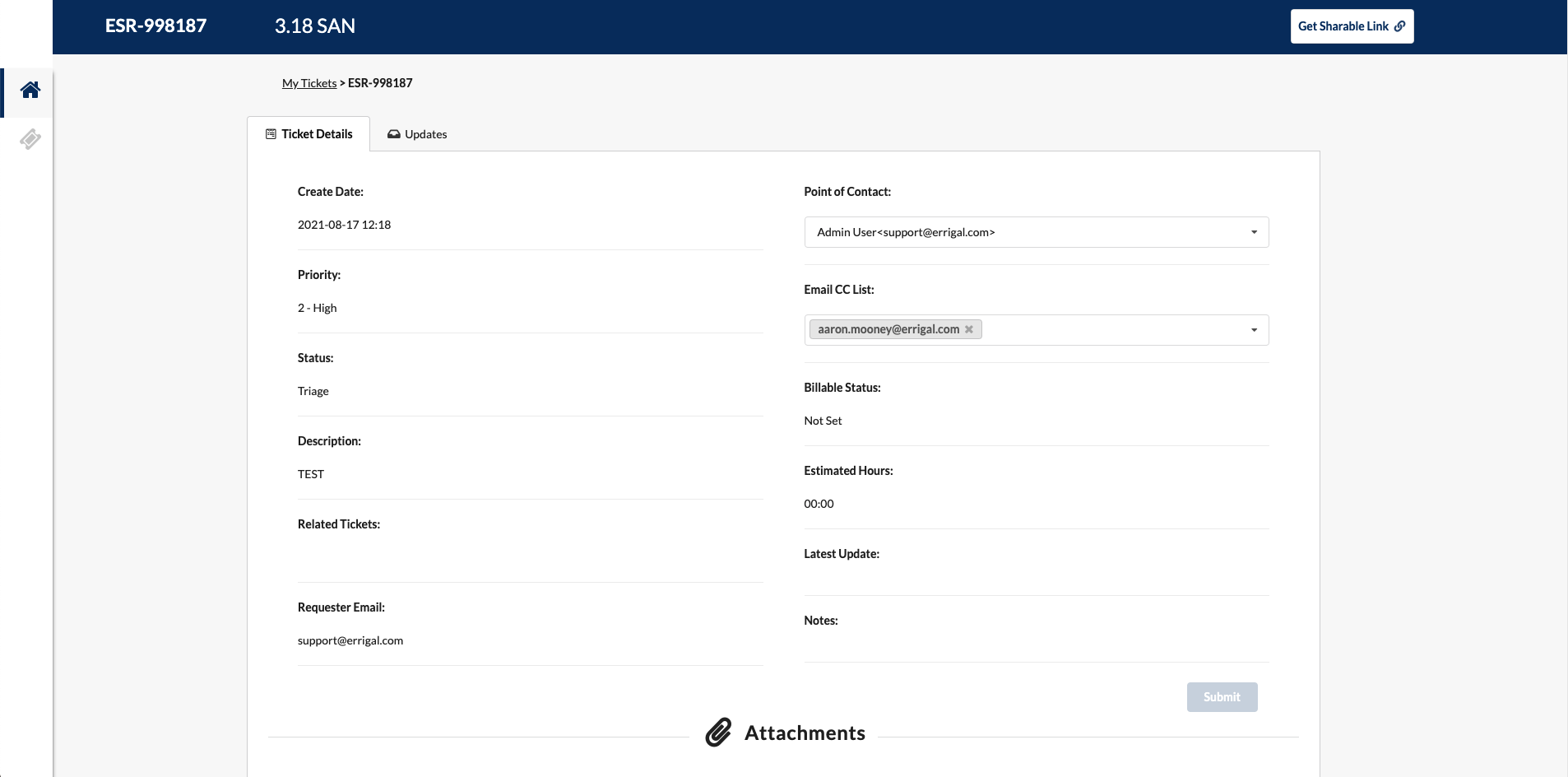Screen dimensions: 1568x777
Task: Click the Attachments paperclip icon
Action: (x=718, y=733)
